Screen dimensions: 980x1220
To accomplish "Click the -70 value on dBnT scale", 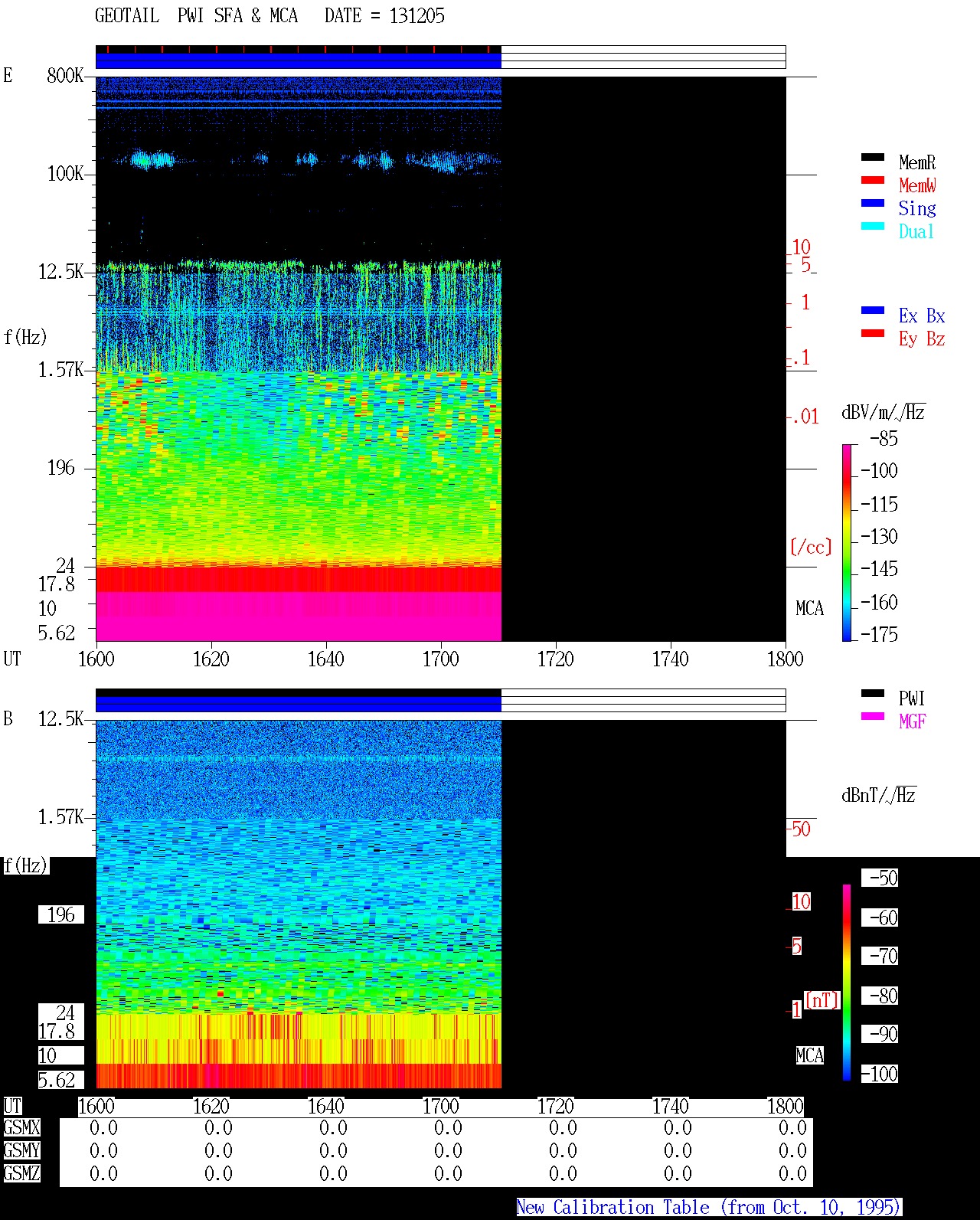I will click(880, 956).
